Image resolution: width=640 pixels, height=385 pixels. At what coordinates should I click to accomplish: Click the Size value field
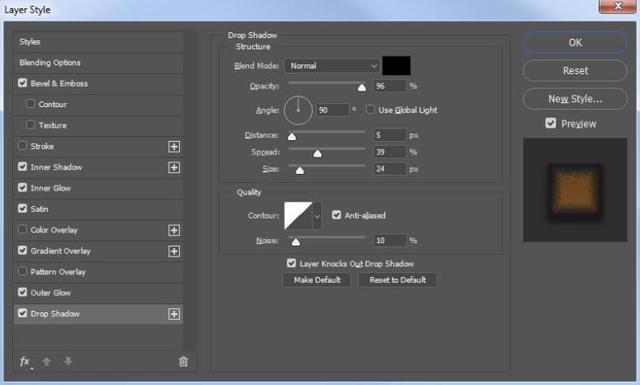tap(390, 169)
